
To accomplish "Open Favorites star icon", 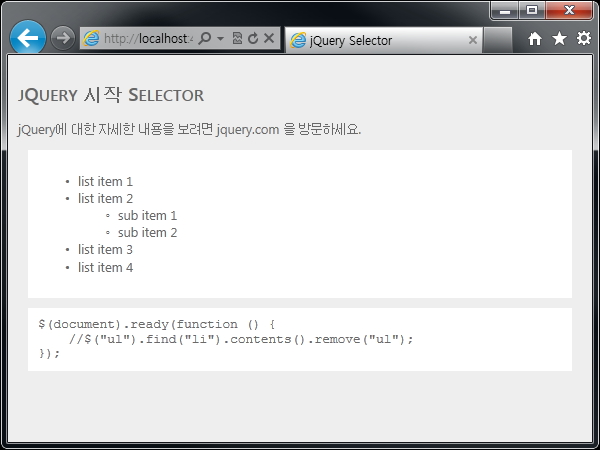I will 559,38.
